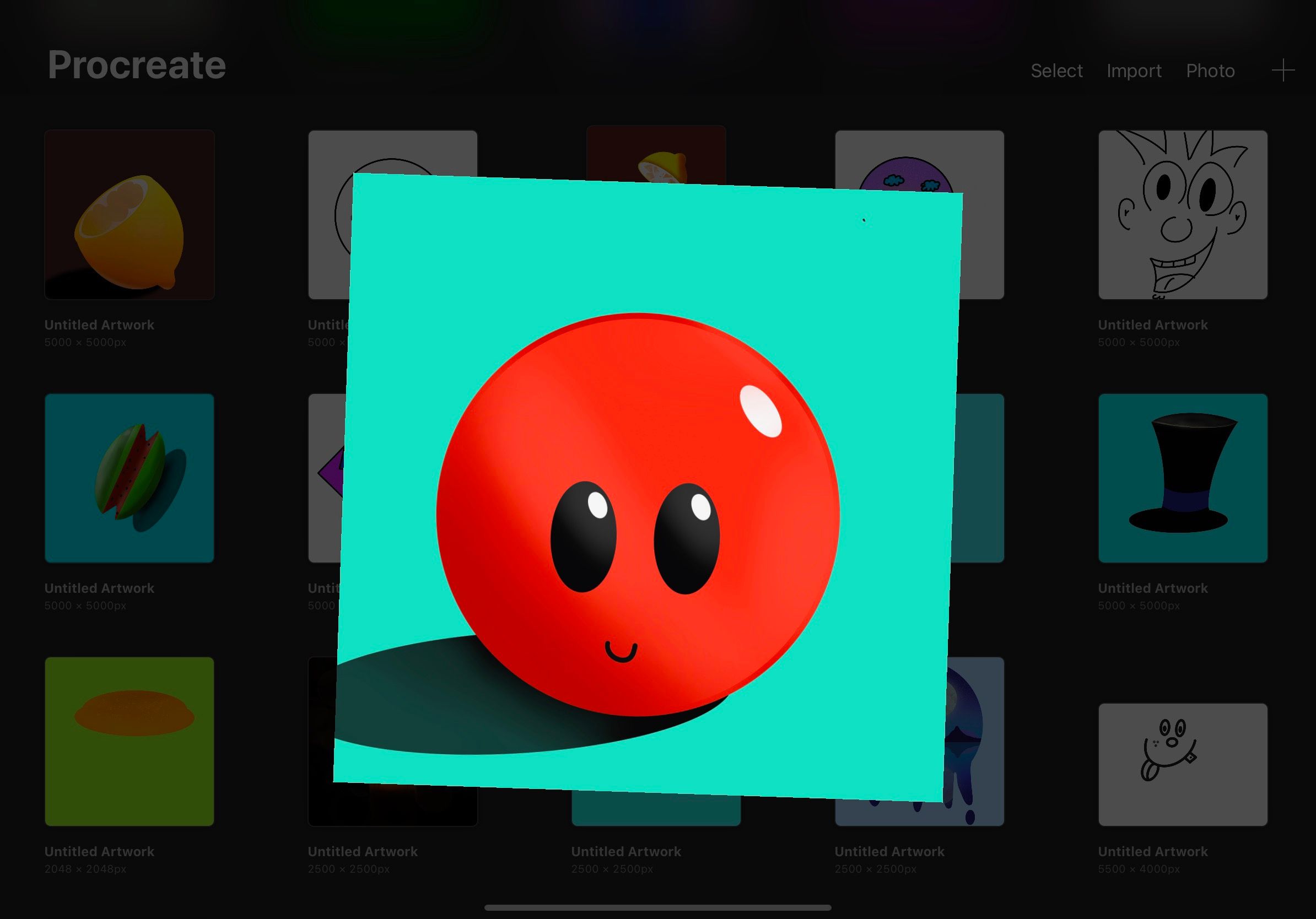The image size is (1316, 919).
Task: Click the Select button
Action: [1056, 70]
